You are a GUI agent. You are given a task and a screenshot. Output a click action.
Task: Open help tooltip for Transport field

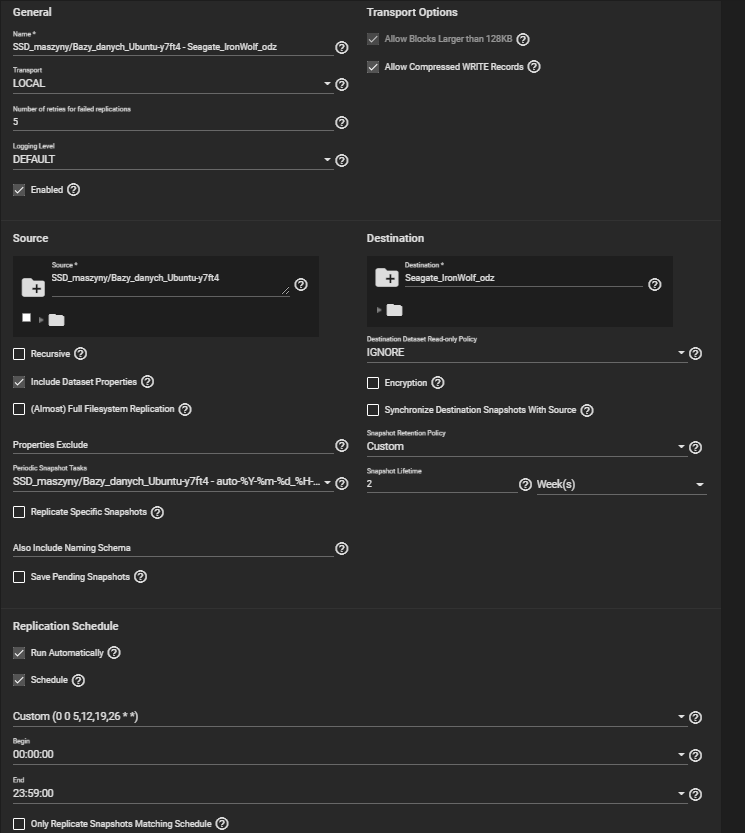click(342, 84)
